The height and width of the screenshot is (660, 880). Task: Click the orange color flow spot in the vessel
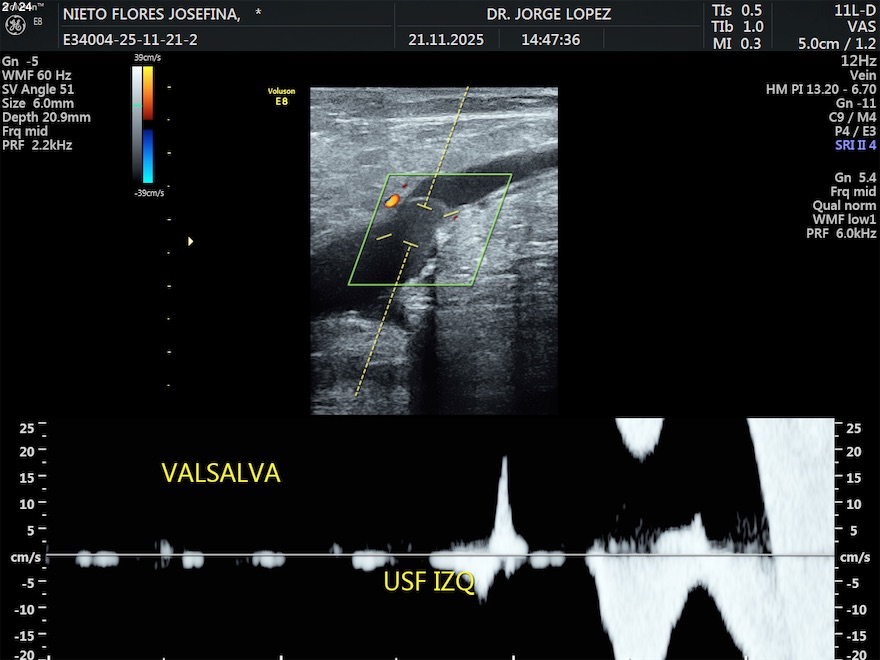tap(392, 201)
